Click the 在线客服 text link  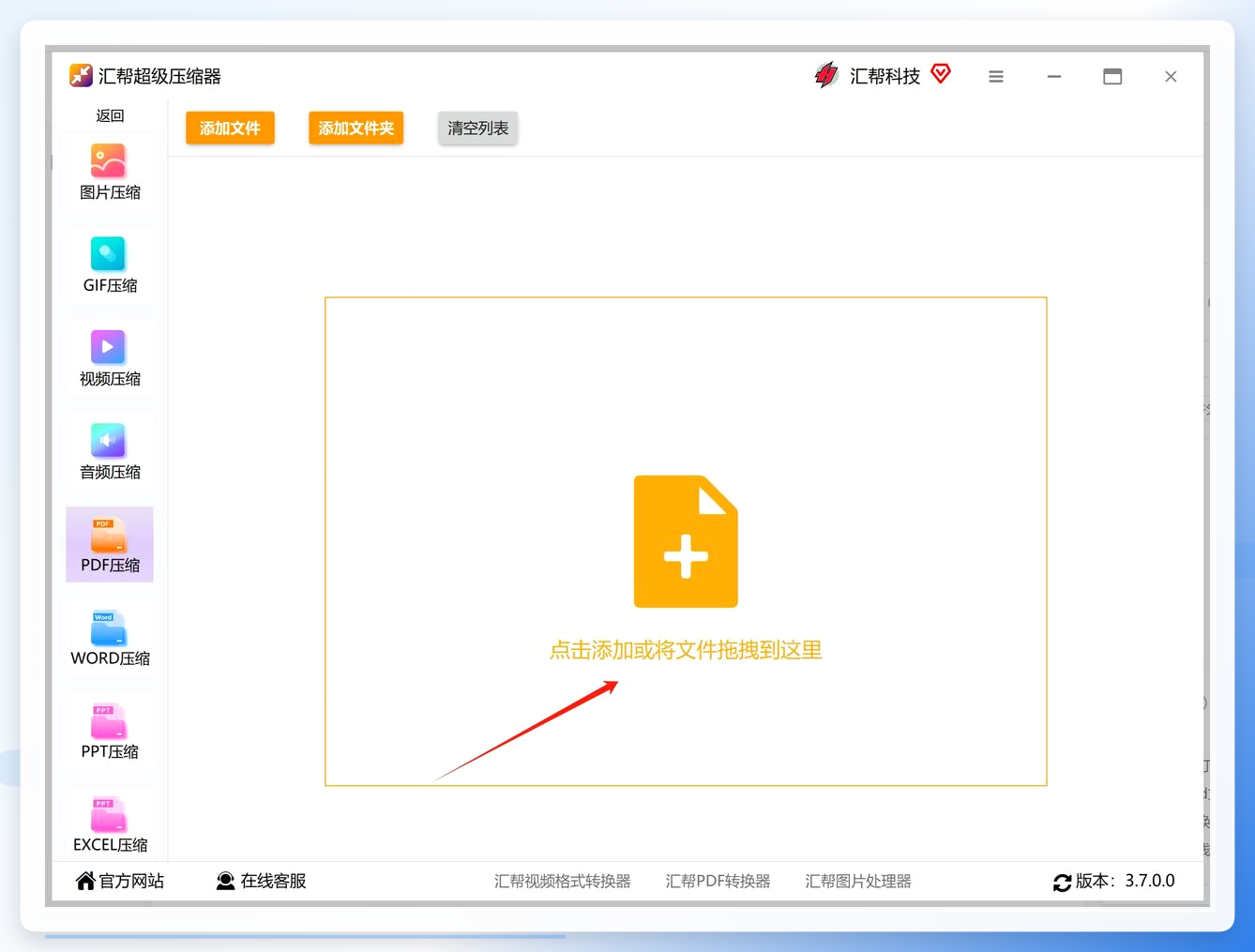(x=274, y=881)
